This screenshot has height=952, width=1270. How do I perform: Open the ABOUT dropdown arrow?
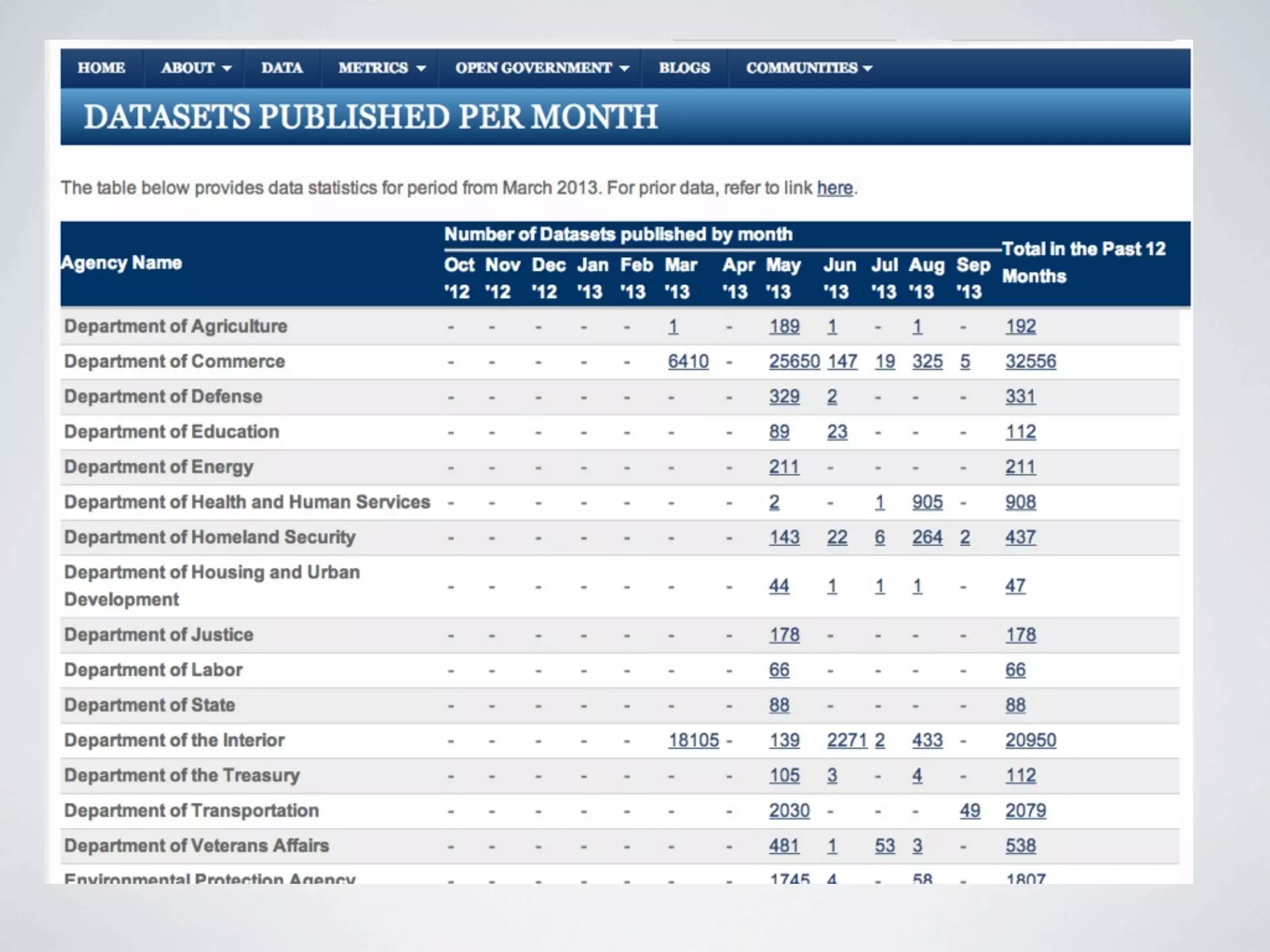point(227,69)
